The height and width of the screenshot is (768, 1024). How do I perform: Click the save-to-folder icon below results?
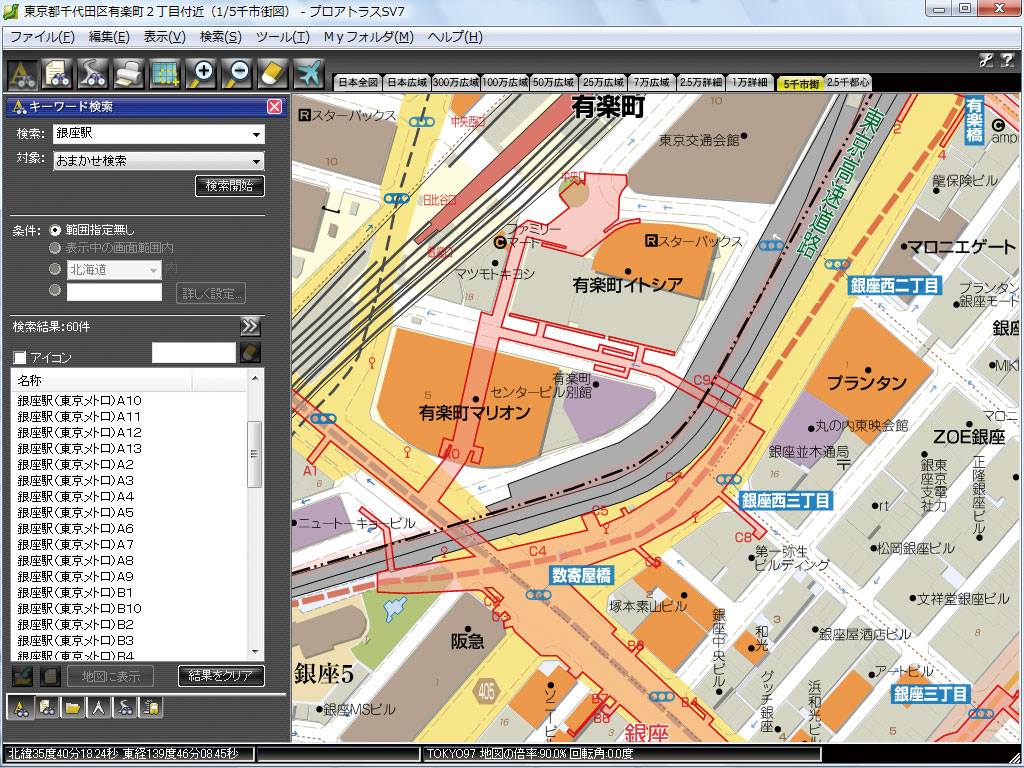[x=24, y=675]
